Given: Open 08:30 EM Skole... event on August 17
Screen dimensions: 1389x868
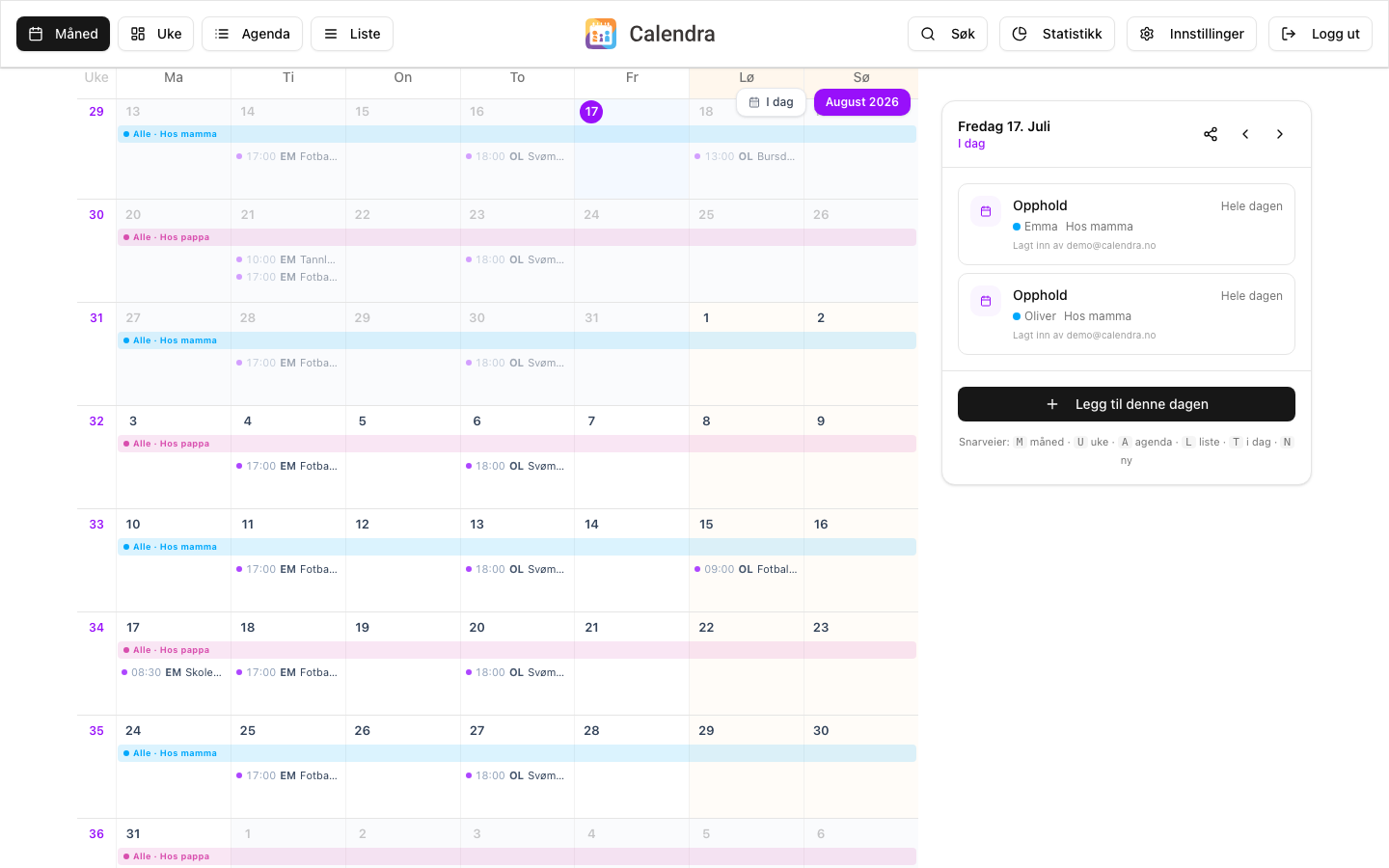Looking at the screenshot, I should (x=173, y=672).
